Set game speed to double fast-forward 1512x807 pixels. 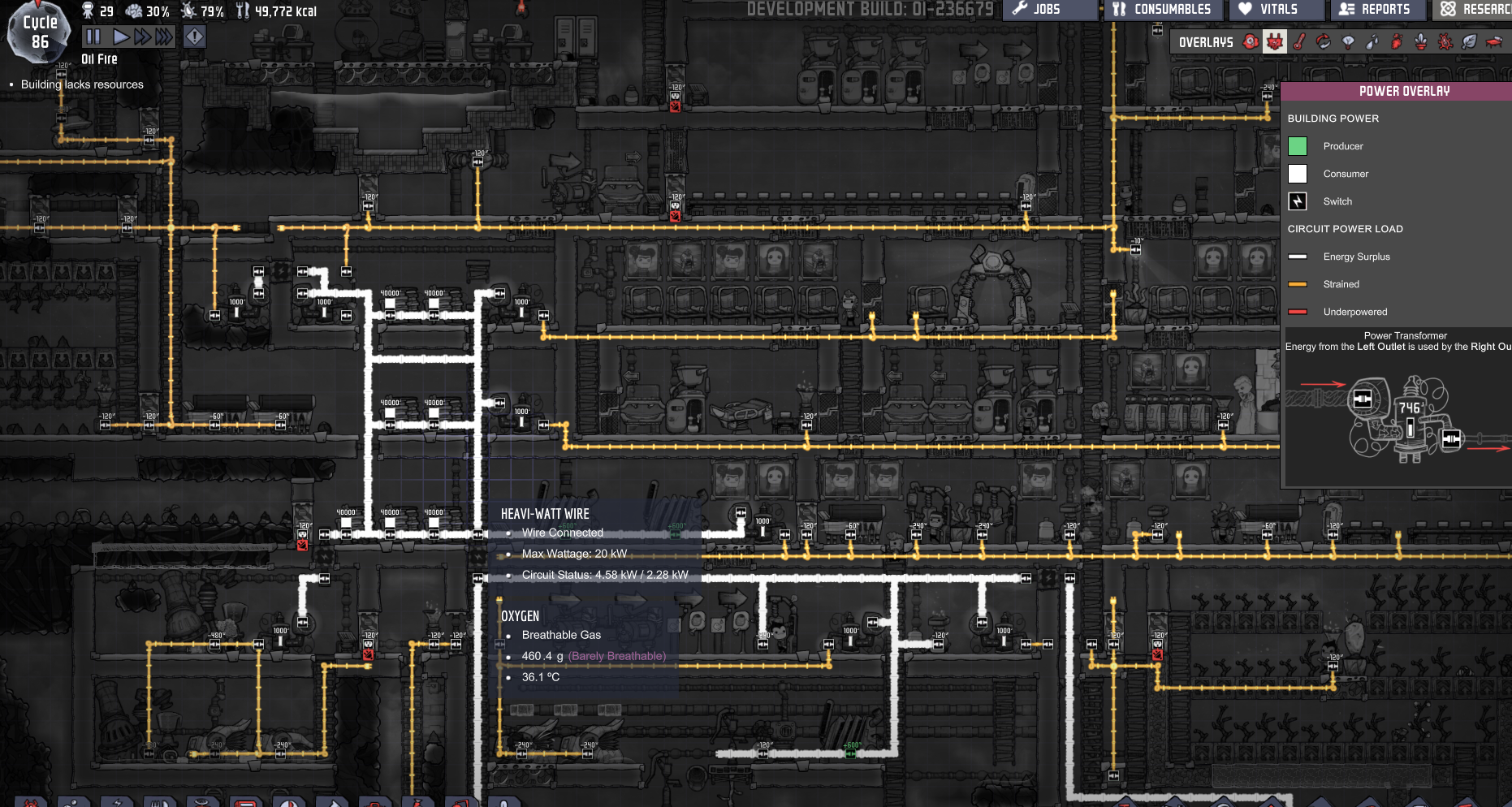pyautogui.click(x=142, y=37)
